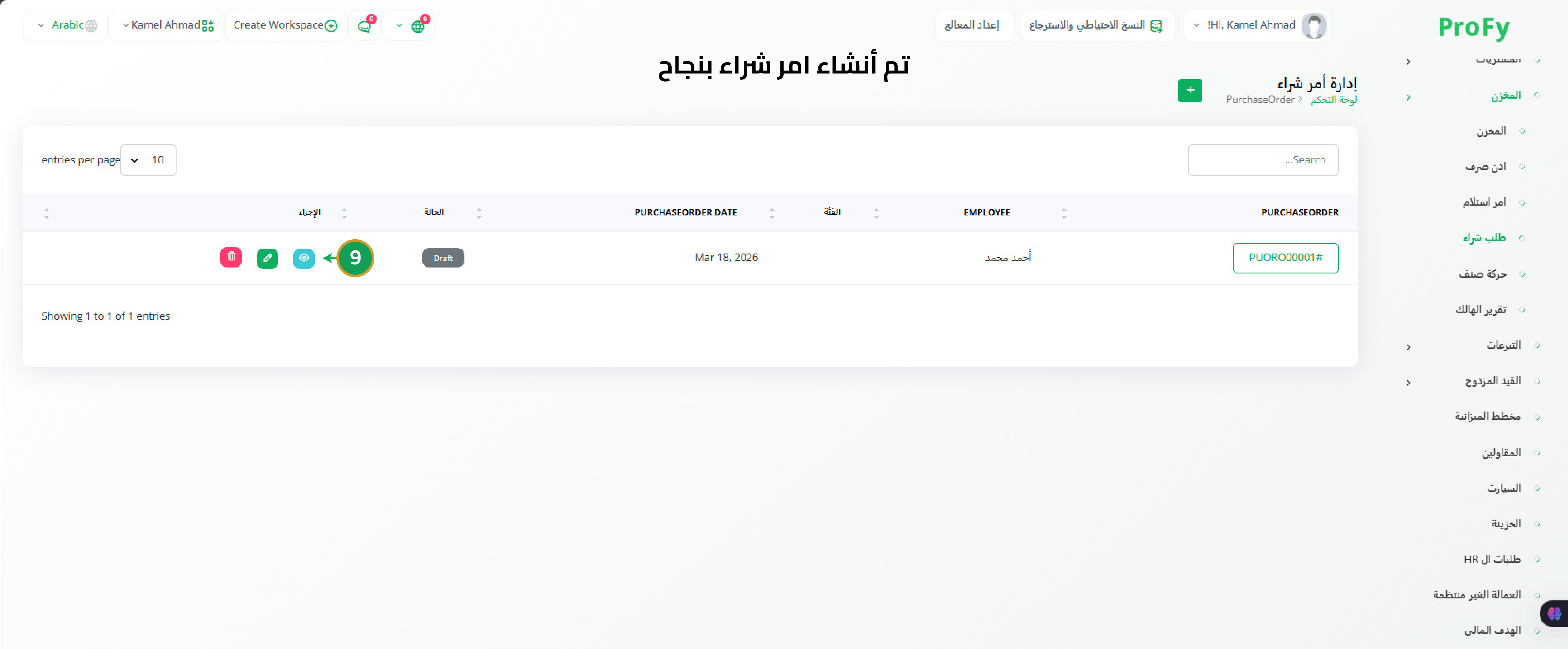The height and width of the screenshot is (649, 1568).
Task: Sort by الفئة column header
Action: pyautogui.click(x=832, y=212)
